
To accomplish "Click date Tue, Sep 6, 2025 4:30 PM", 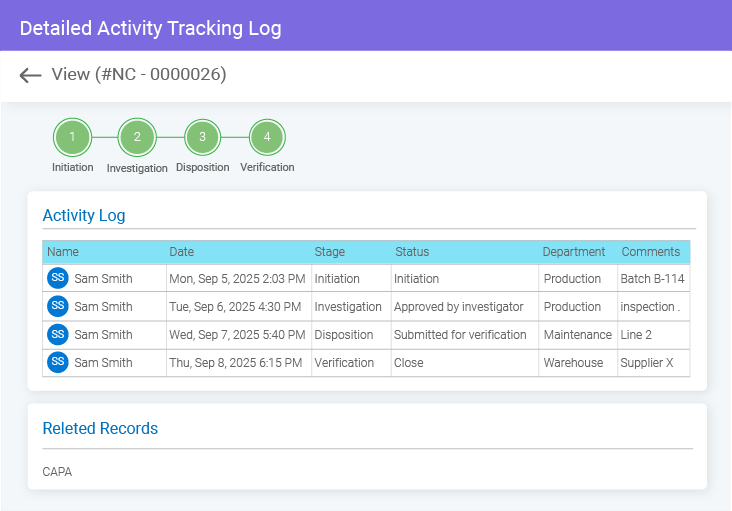I will tap(235, 307).
